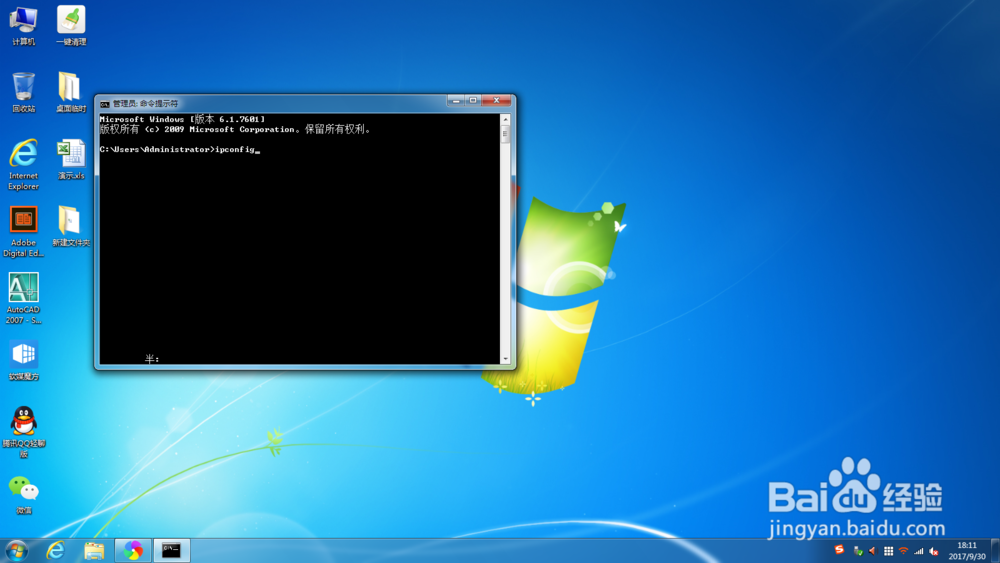Click signal bars tray icon
Image resolution: width=1000 pixels, height=563 pixels.
pos(919,551)
